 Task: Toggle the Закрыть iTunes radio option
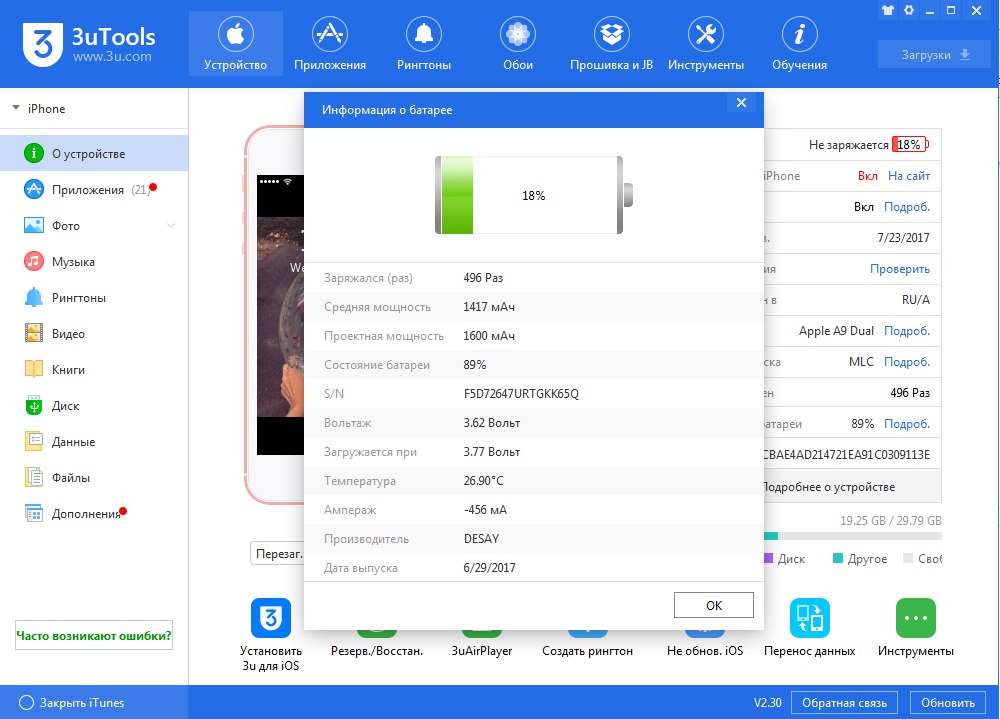click(x=27, y=702)
